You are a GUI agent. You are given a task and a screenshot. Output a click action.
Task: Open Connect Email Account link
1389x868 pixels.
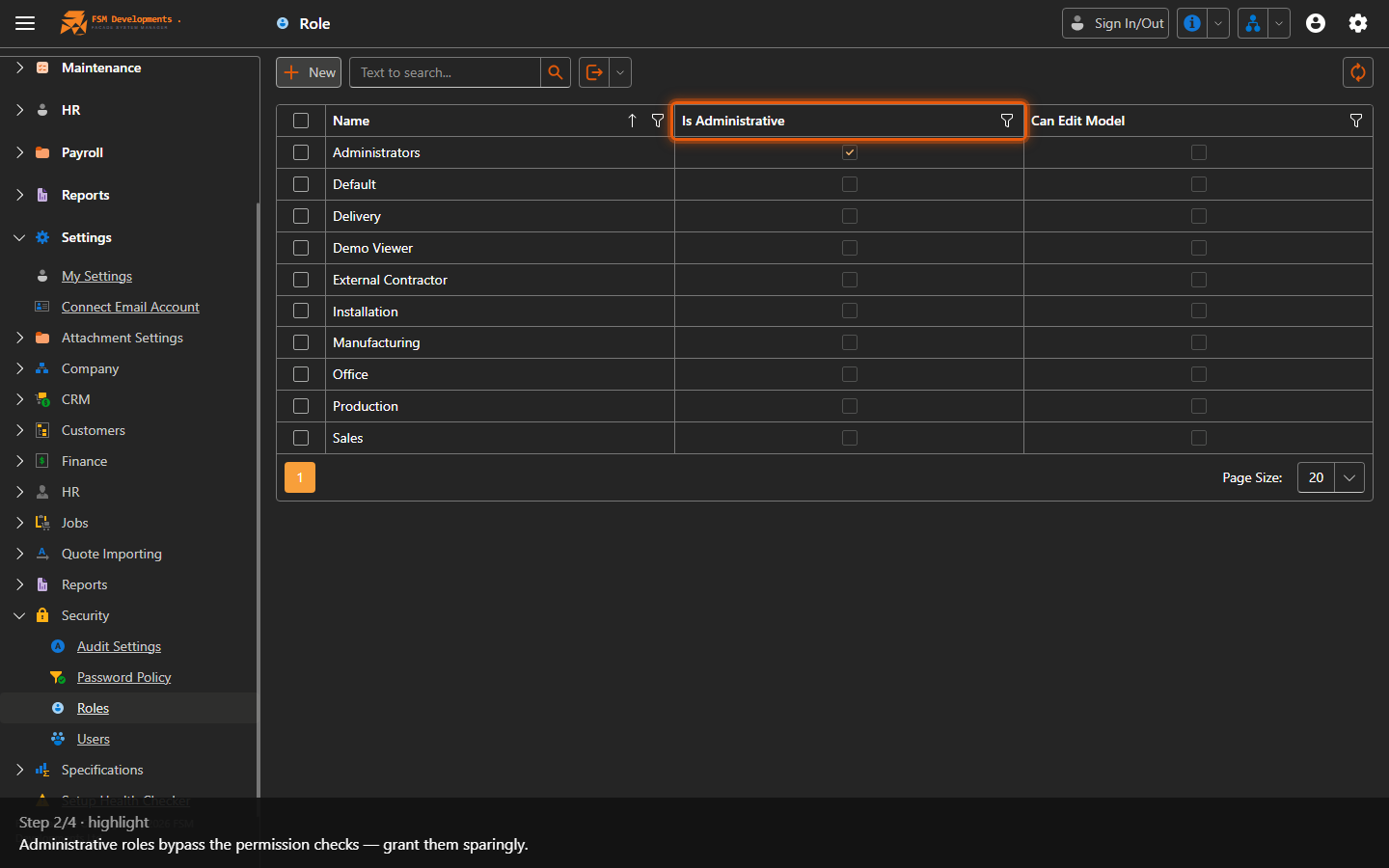pos(130,307)
